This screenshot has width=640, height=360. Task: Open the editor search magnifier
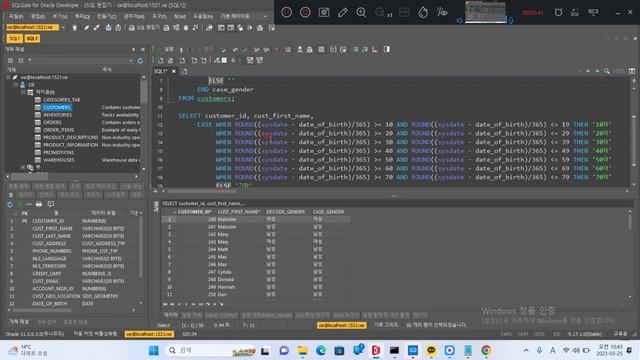click(x=607, y=71)
